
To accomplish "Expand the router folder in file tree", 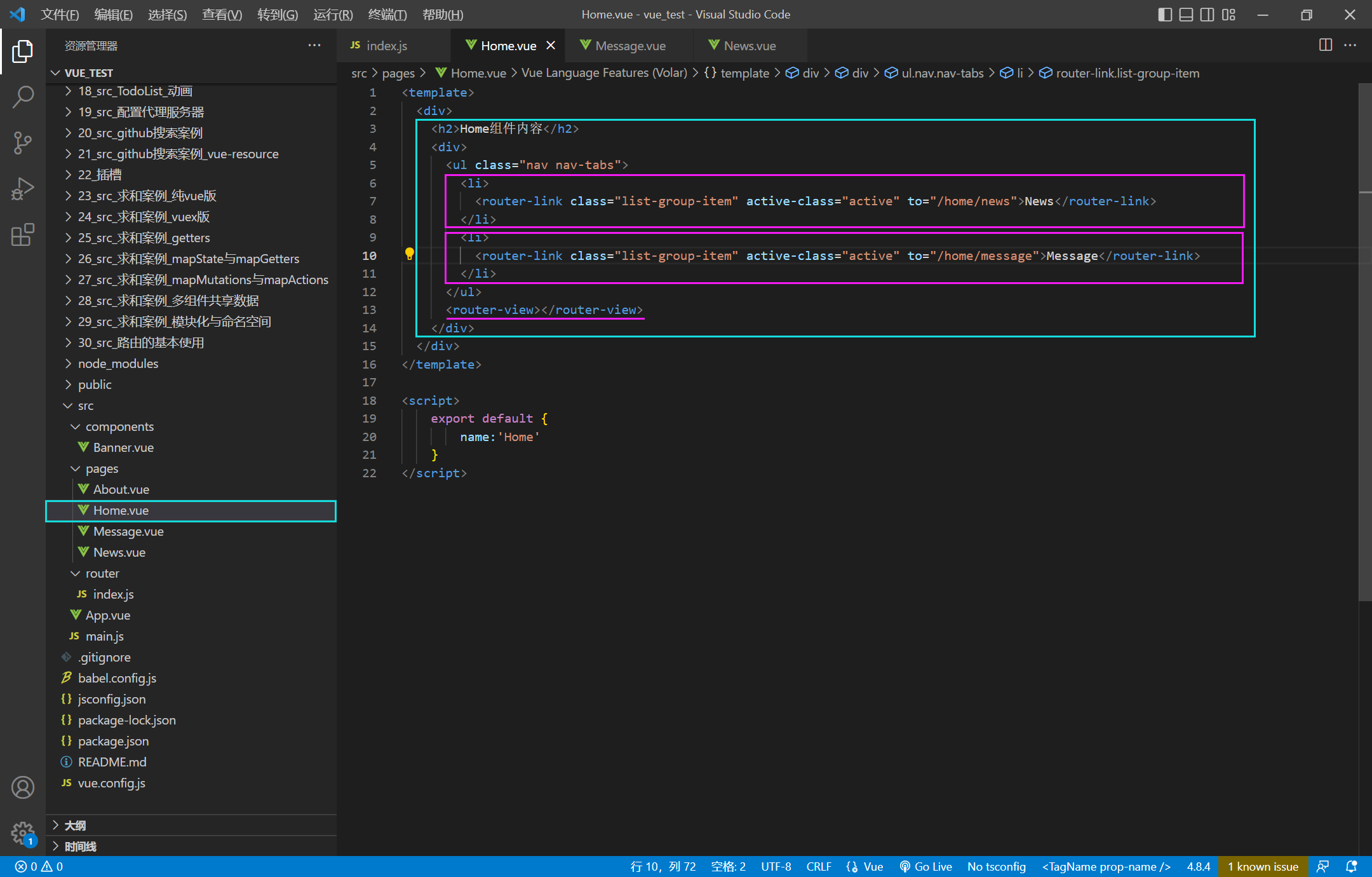I will point(76,573).
